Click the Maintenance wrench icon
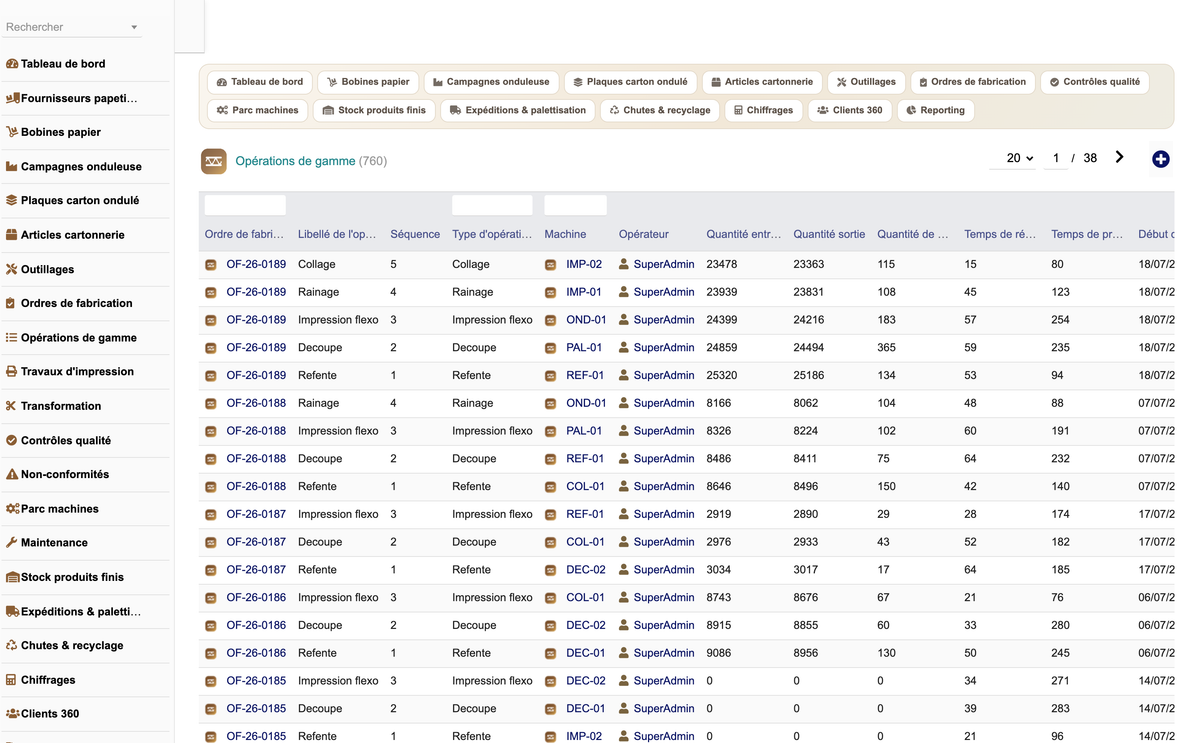The height and width of the screenshot is (743, 1200). (12, 543)
